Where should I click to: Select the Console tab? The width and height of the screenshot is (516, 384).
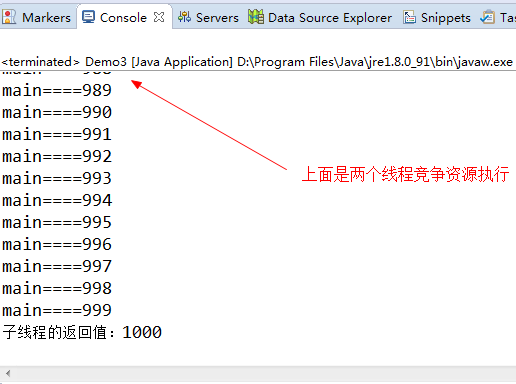(123, 17)
